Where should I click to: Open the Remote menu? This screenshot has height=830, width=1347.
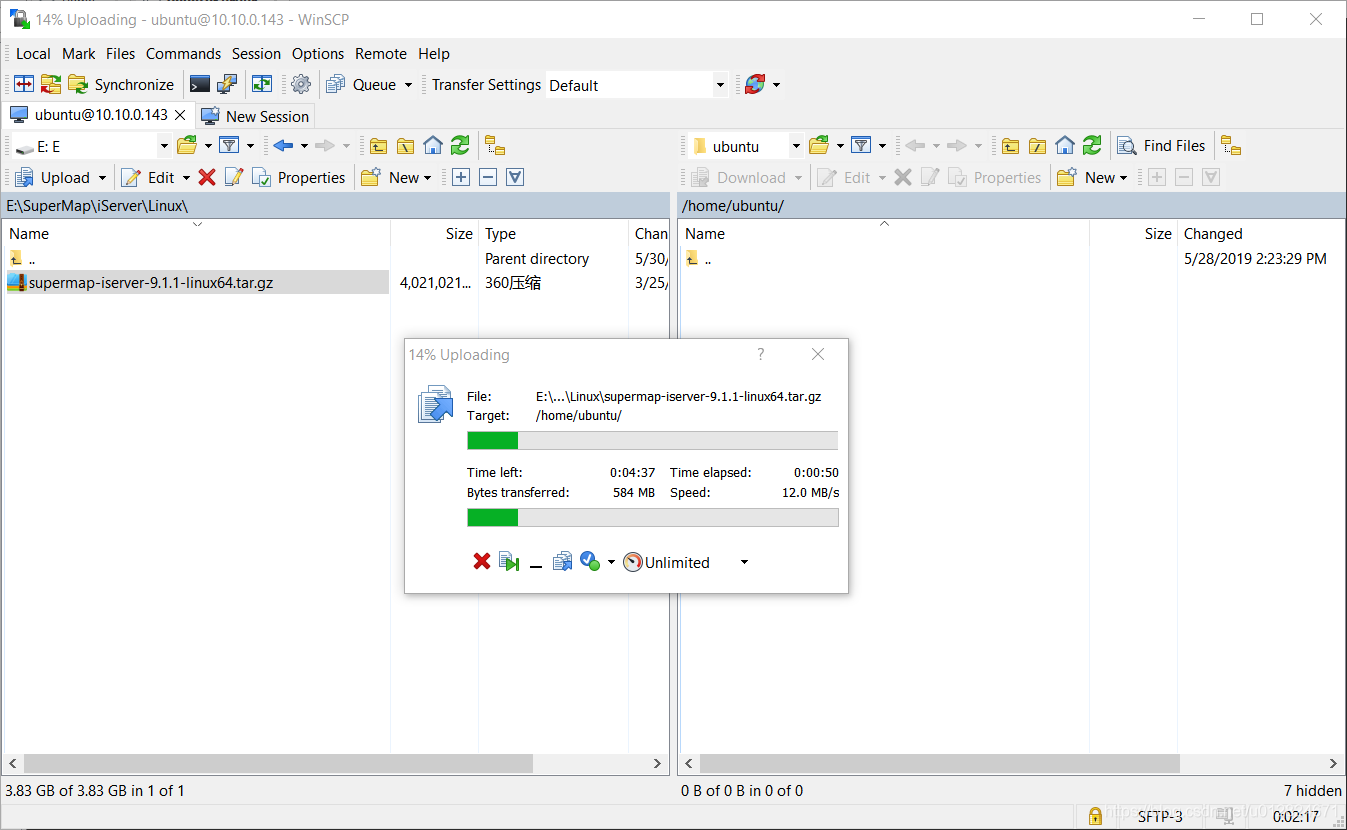click(381, 54)
